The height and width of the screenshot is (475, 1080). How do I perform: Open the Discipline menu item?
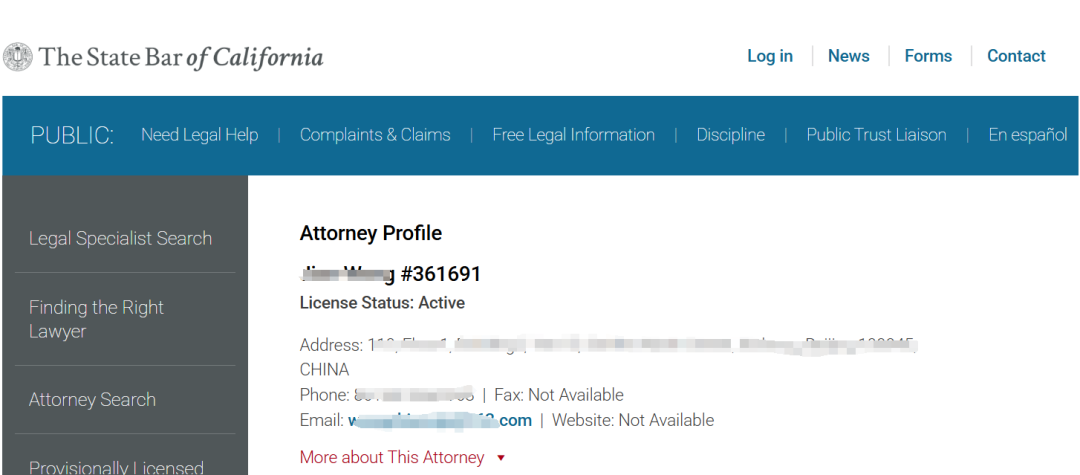click(x=731, y=135)
